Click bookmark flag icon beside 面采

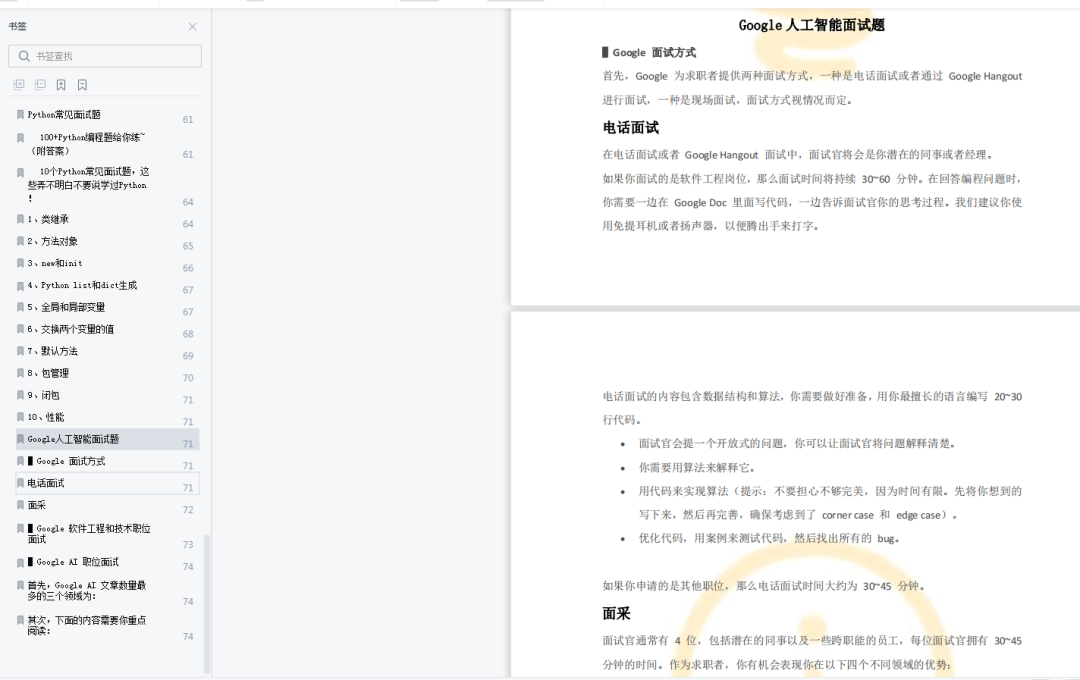point(20,505)
